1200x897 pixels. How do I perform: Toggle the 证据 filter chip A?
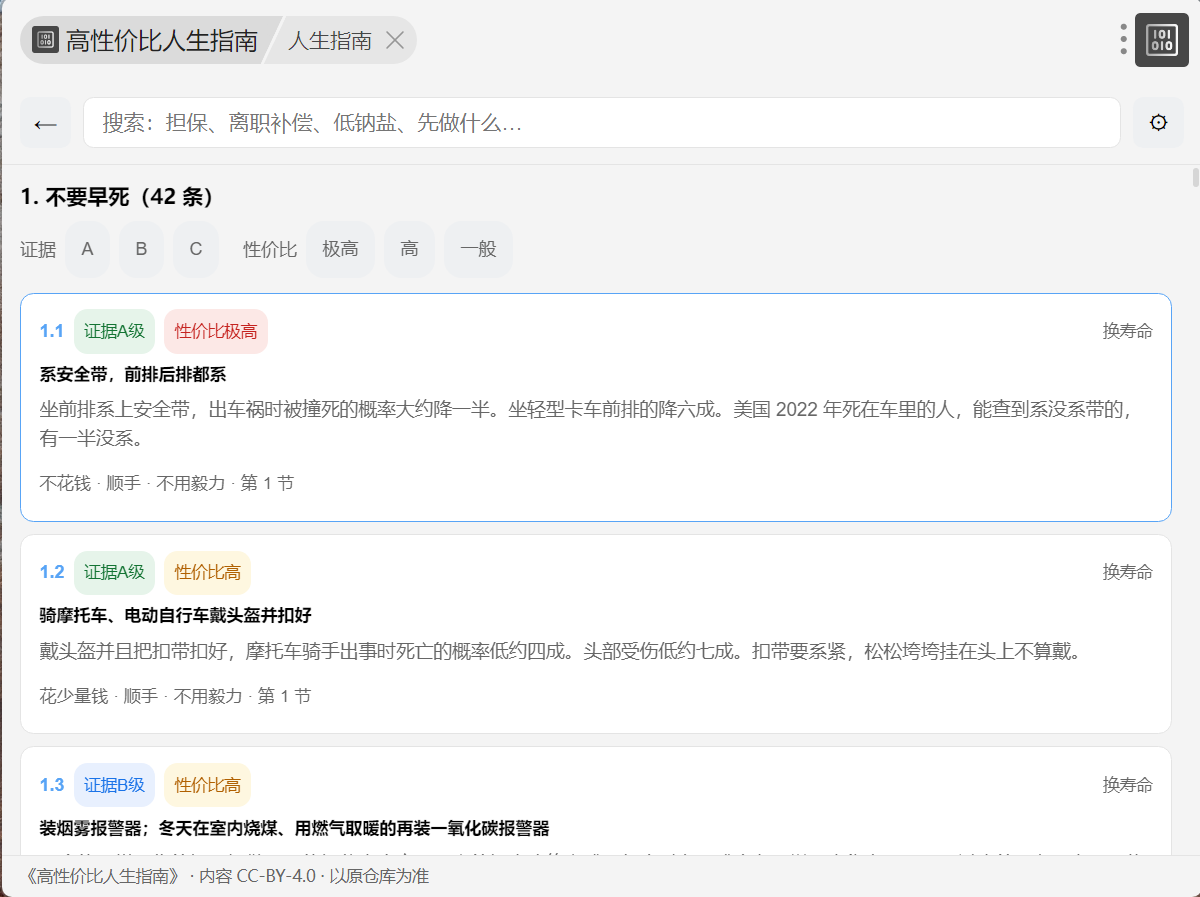(88, 249)
